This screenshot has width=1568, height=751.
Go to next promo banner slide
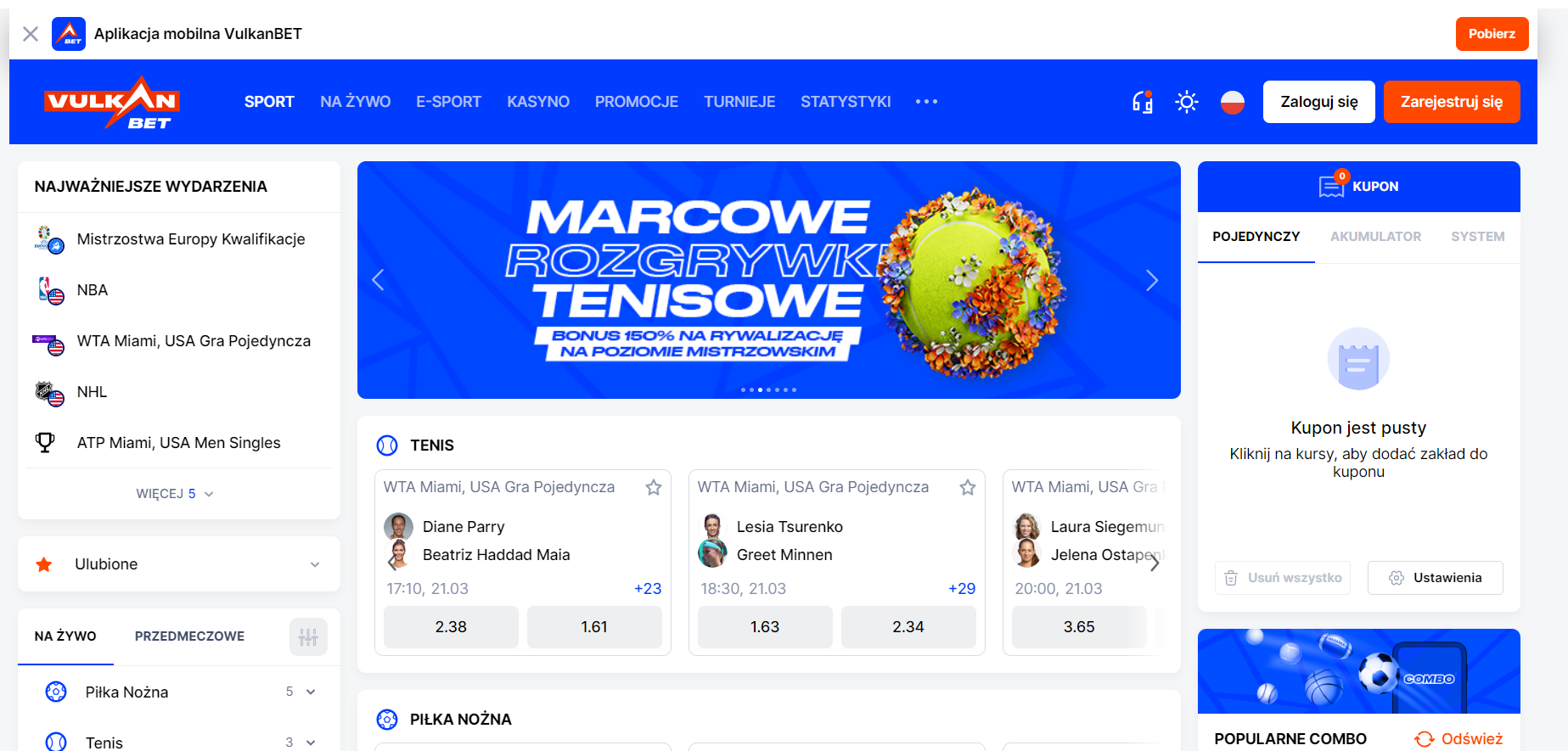click(1152, 280)
